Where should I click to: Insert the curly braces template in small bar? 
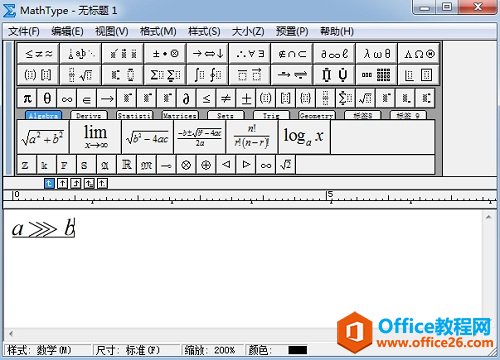(306, 98)
